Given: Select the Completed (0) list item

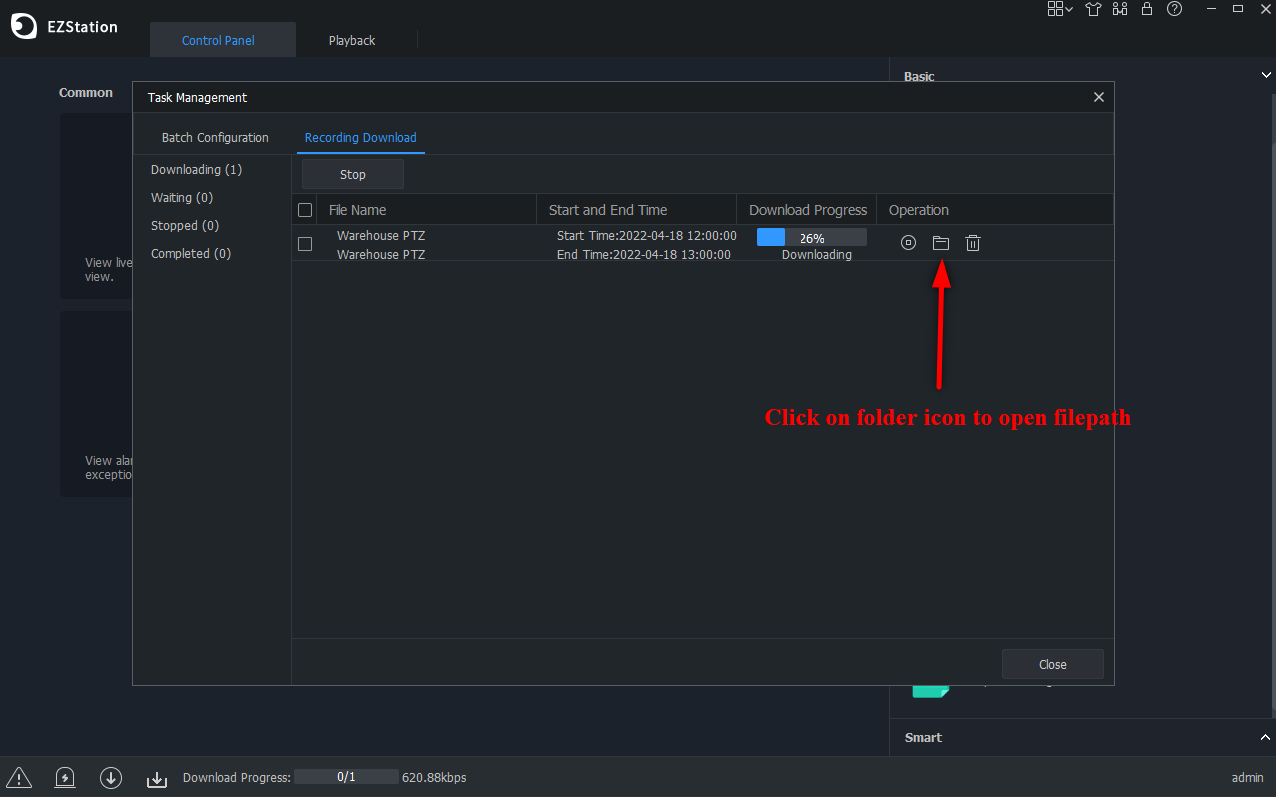Looking at the screenshot, I should pyautogui.click(x=191, y=254).
